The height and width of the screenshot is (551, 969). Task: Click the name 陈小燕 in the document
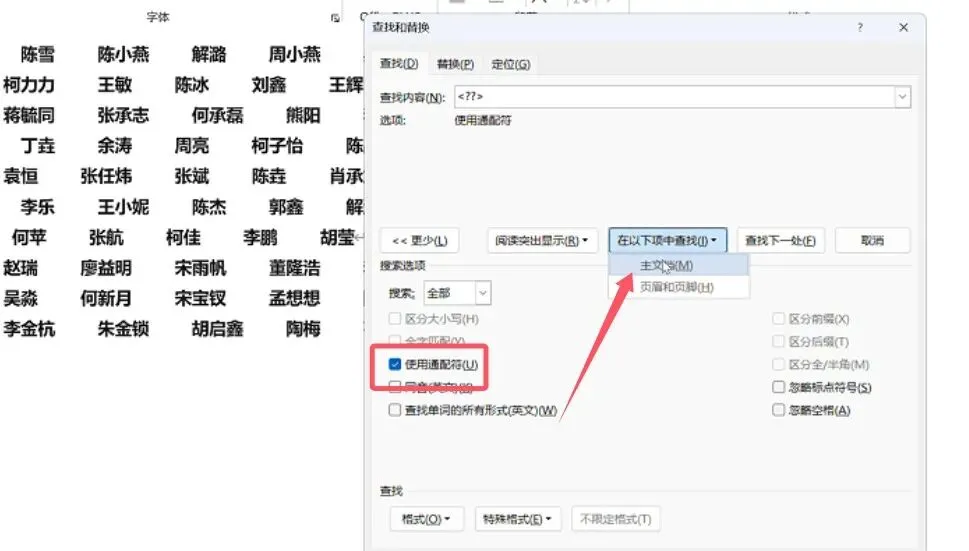[124, 54]
